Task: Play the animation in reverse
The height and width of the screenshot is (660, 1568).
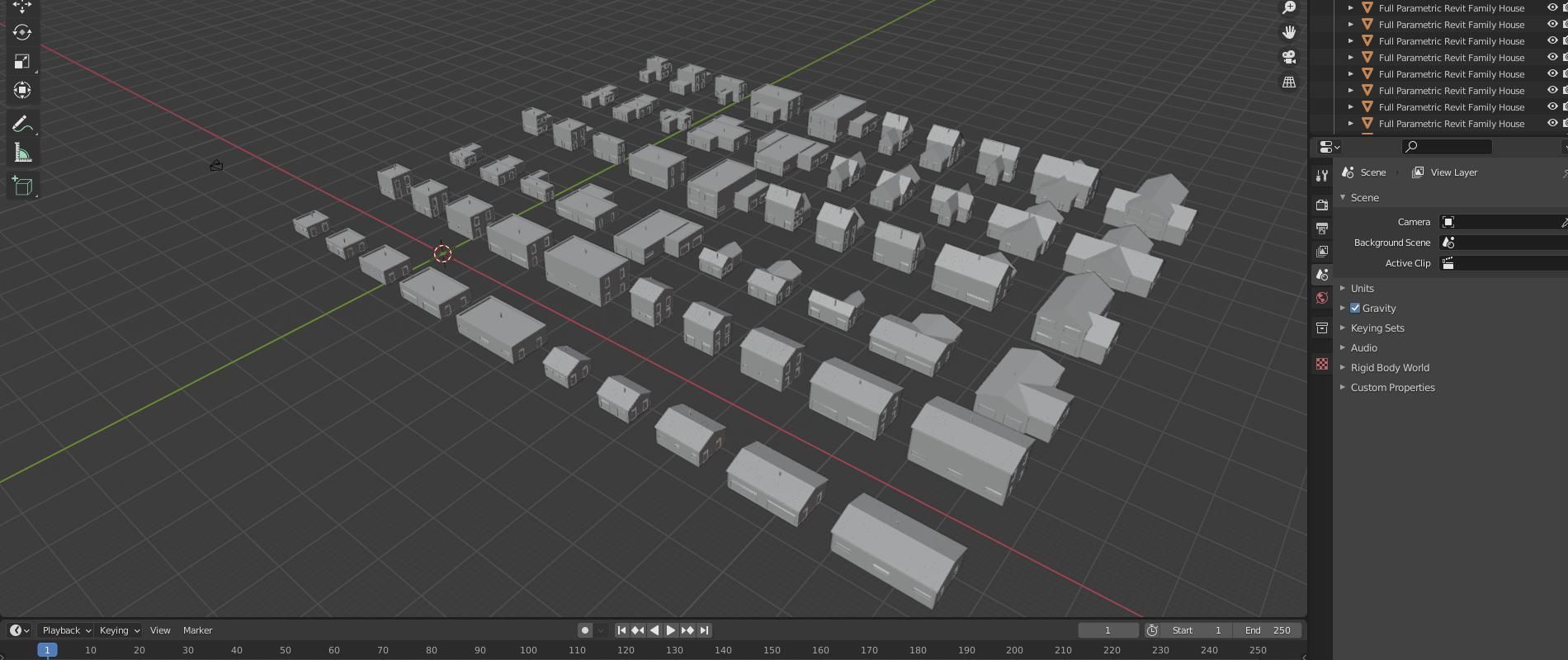Action: click(654, 630)
